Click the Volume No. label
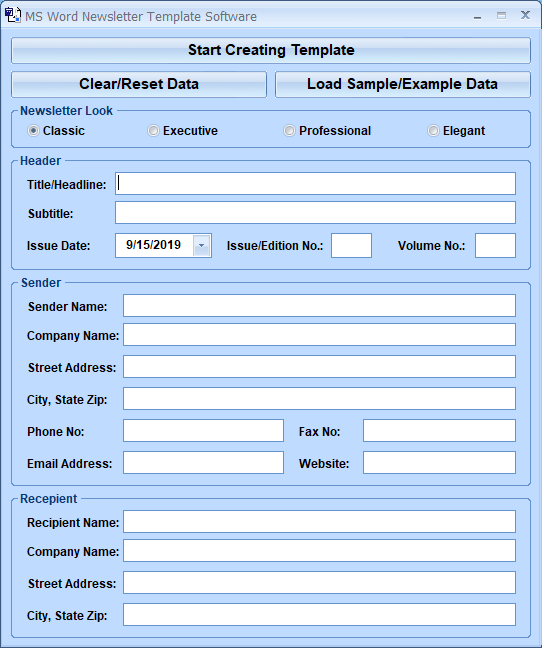The image size is (542, 648). [x=432, y=246]
